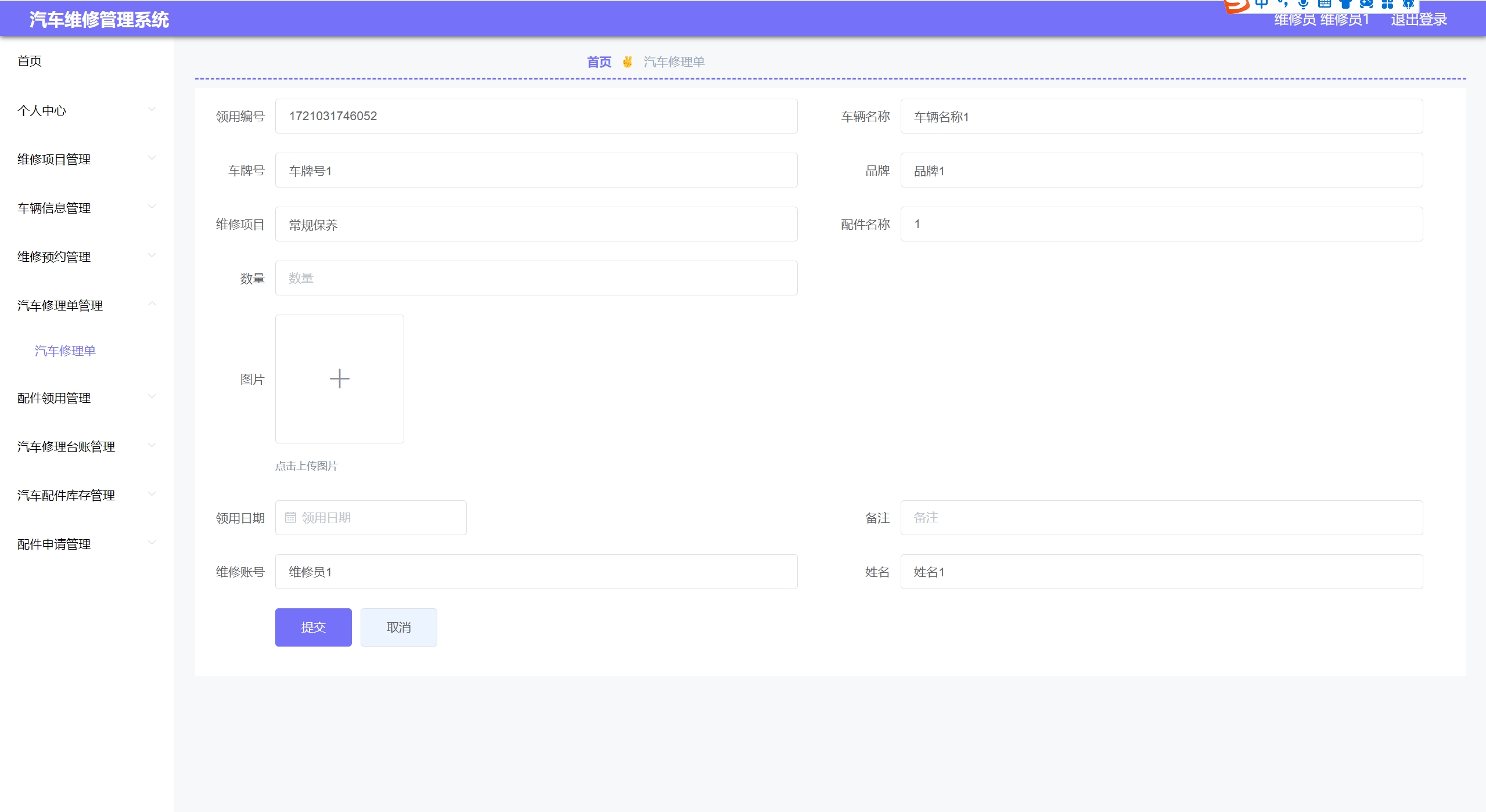Click the Sogou game controller icon
The height and width of the screenshot is (812, 1486).
(x=1366, y=3)
